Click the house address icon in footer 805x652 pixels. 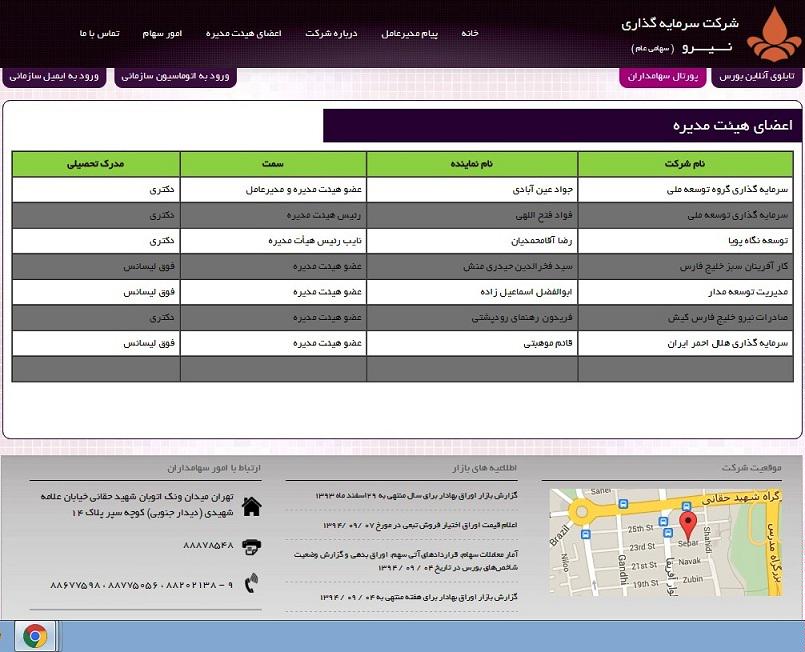click(252, 506)
